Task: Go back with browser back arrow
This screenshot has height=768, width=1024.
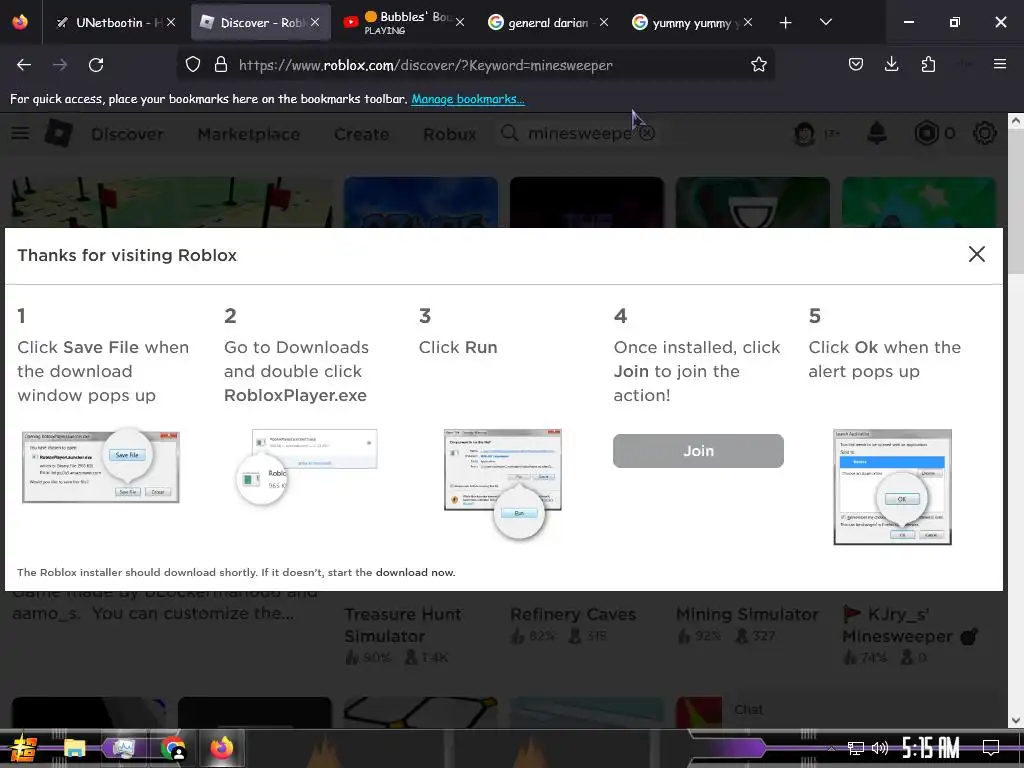Action: 24,65
